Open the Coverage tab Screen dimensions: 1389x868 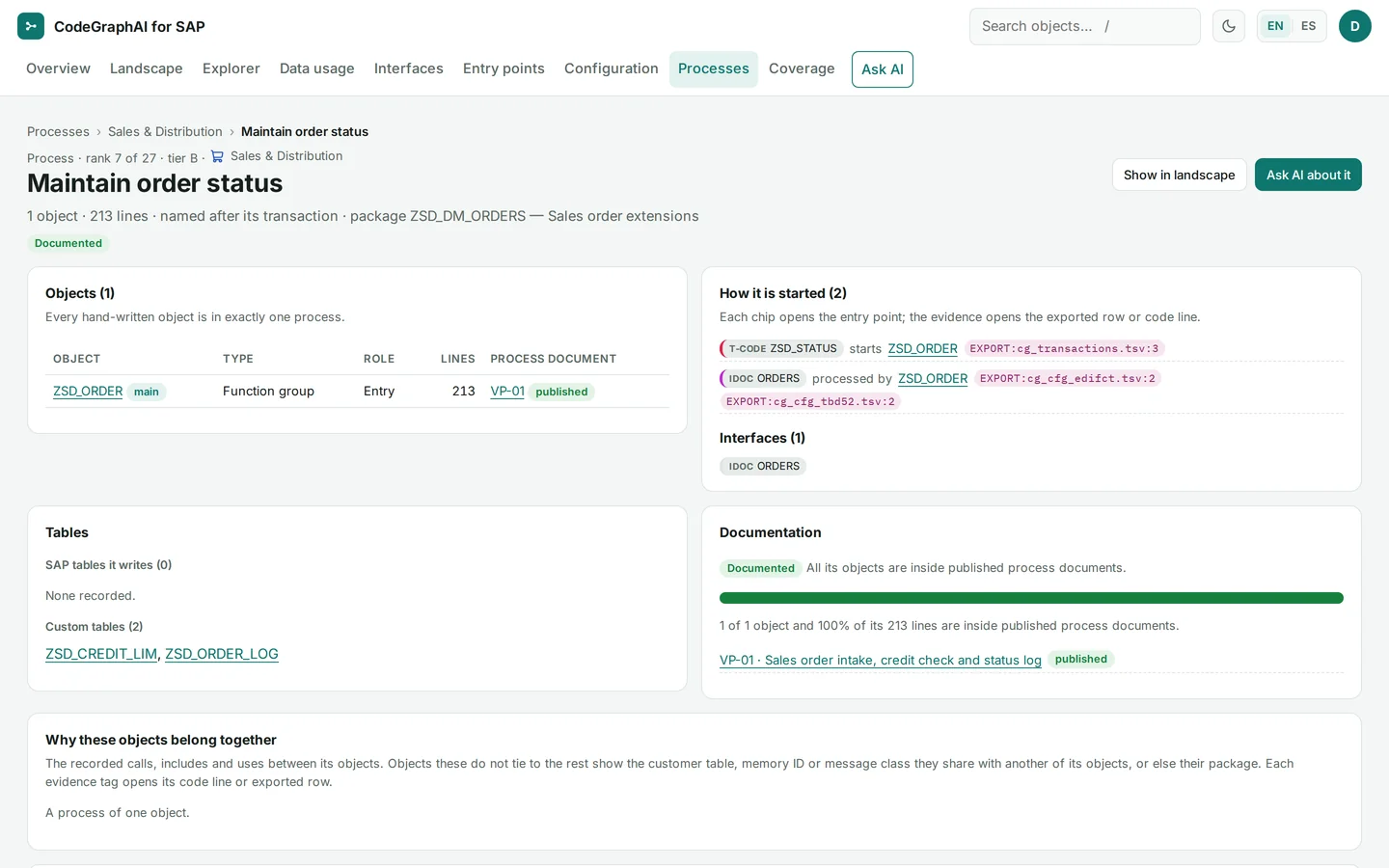click(x=802, y=68)
